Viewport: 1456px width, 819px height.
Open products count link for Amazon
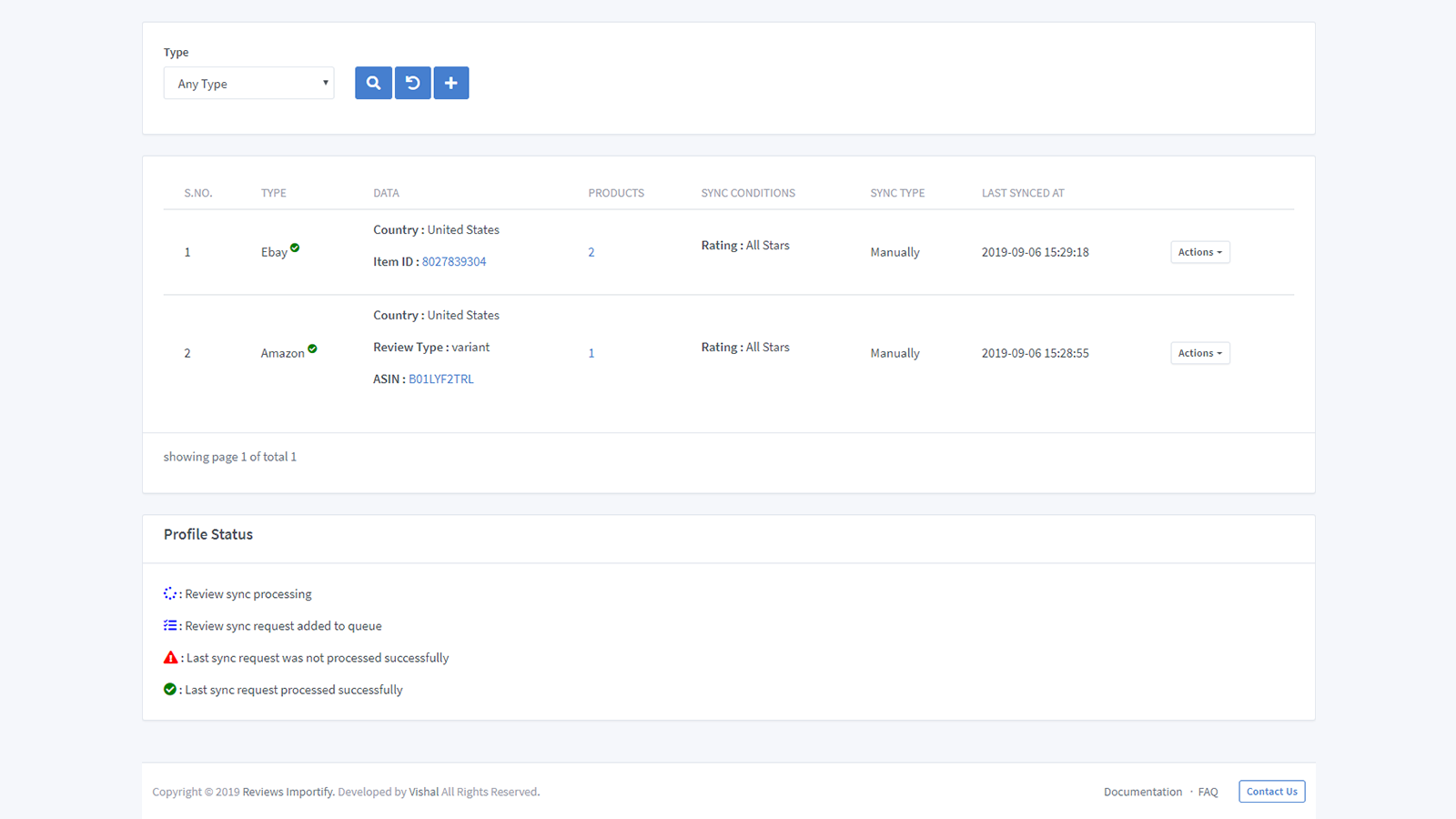click(x=591, y=353)
